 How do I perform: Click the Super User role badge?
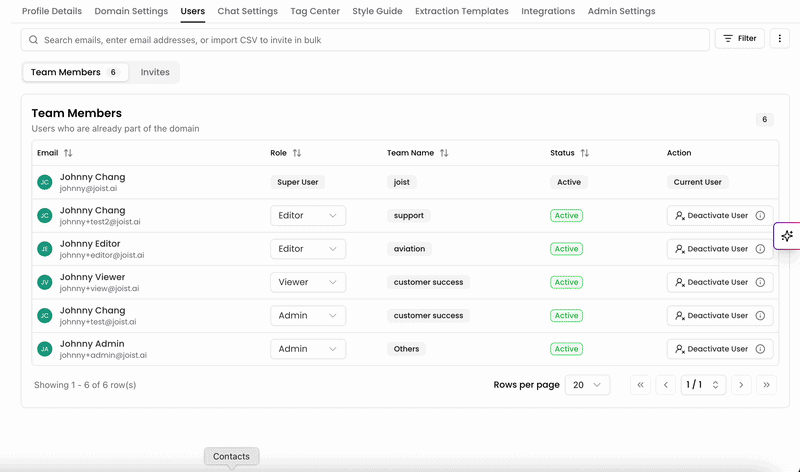[297, 182]
